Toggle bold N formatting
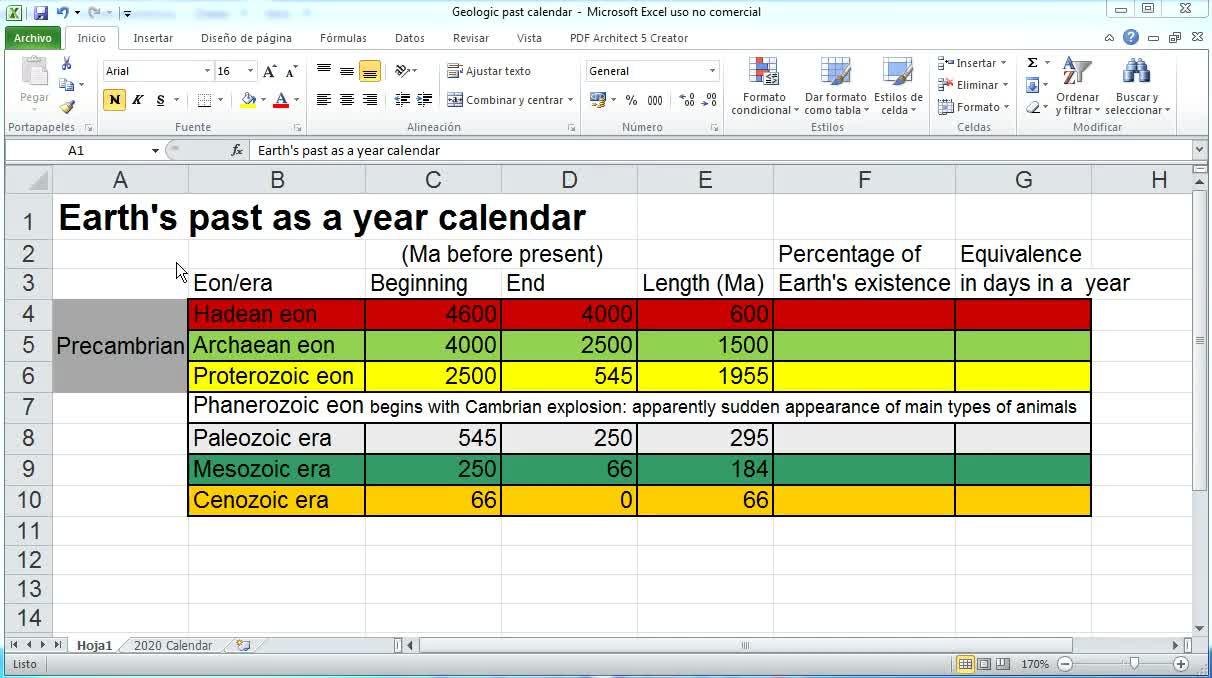Screen dimensions: 1212x678 (x=114, y=100)
